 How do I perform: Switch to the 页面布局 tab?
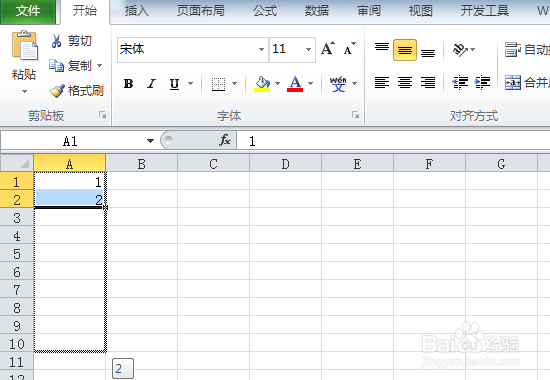pyautogui.click(x=201, y=11)
